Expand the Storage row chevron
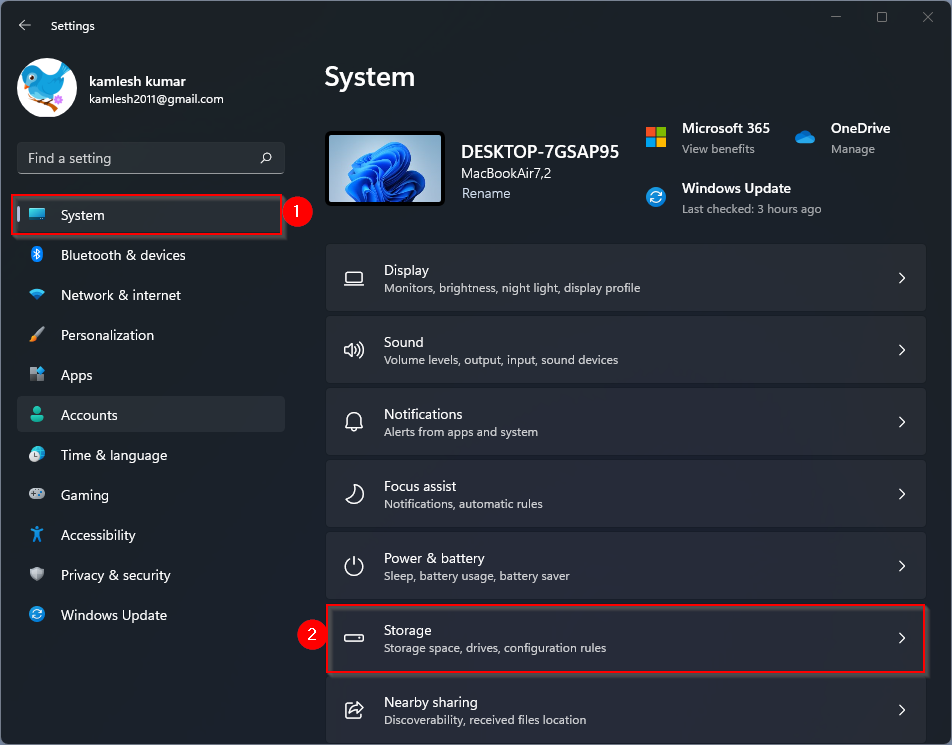Viewport: 952px width, 745px height. 901,638
